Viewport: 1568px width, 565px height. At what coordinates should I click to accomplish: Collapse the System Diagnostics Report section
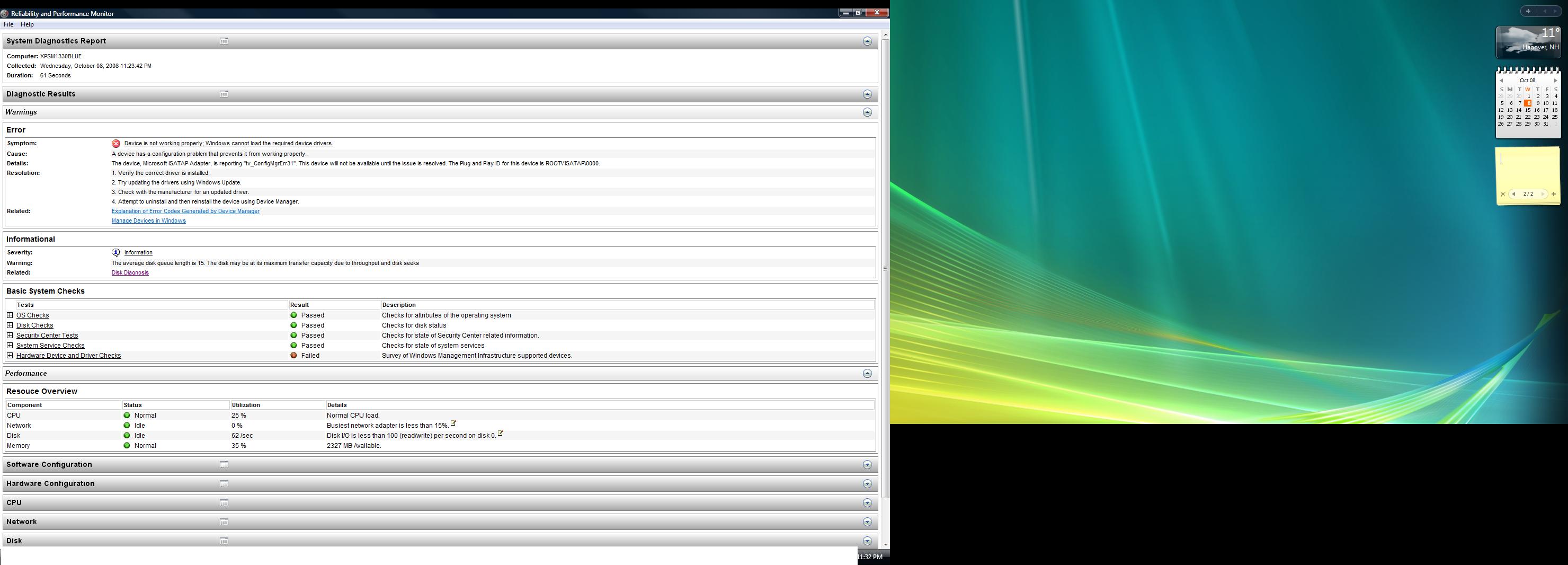(x=867, y=41)
